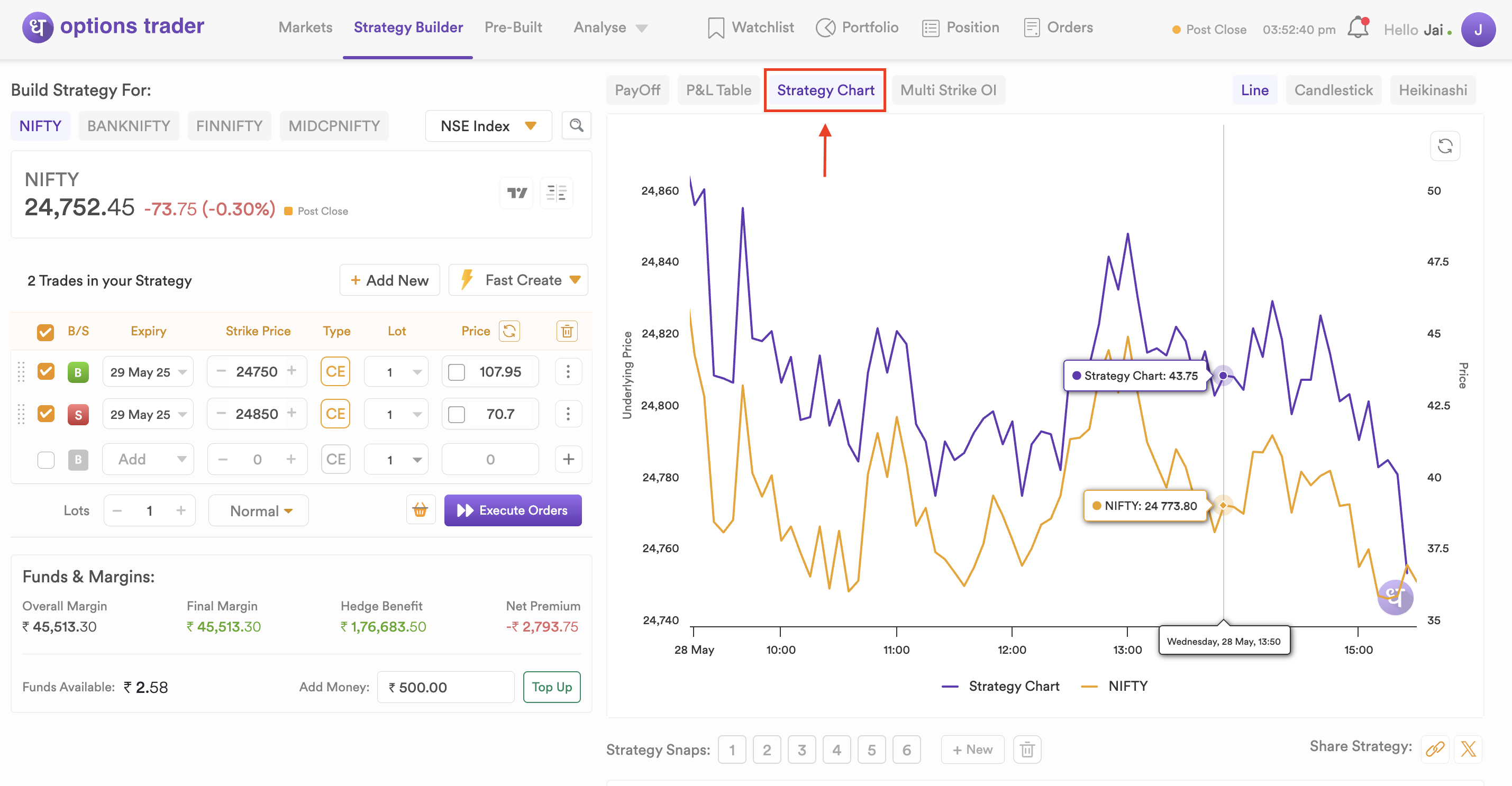Toggle price checkbox for 70.7
The height and width of the screenshot is (786, 1512).
click(x=457, y=415)
